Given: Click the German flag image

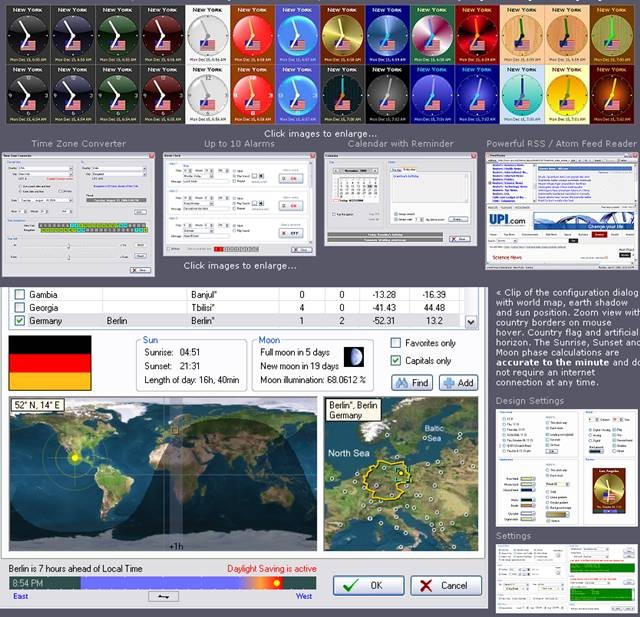Looking at the screenshot, I should click(x=50, y=363).
